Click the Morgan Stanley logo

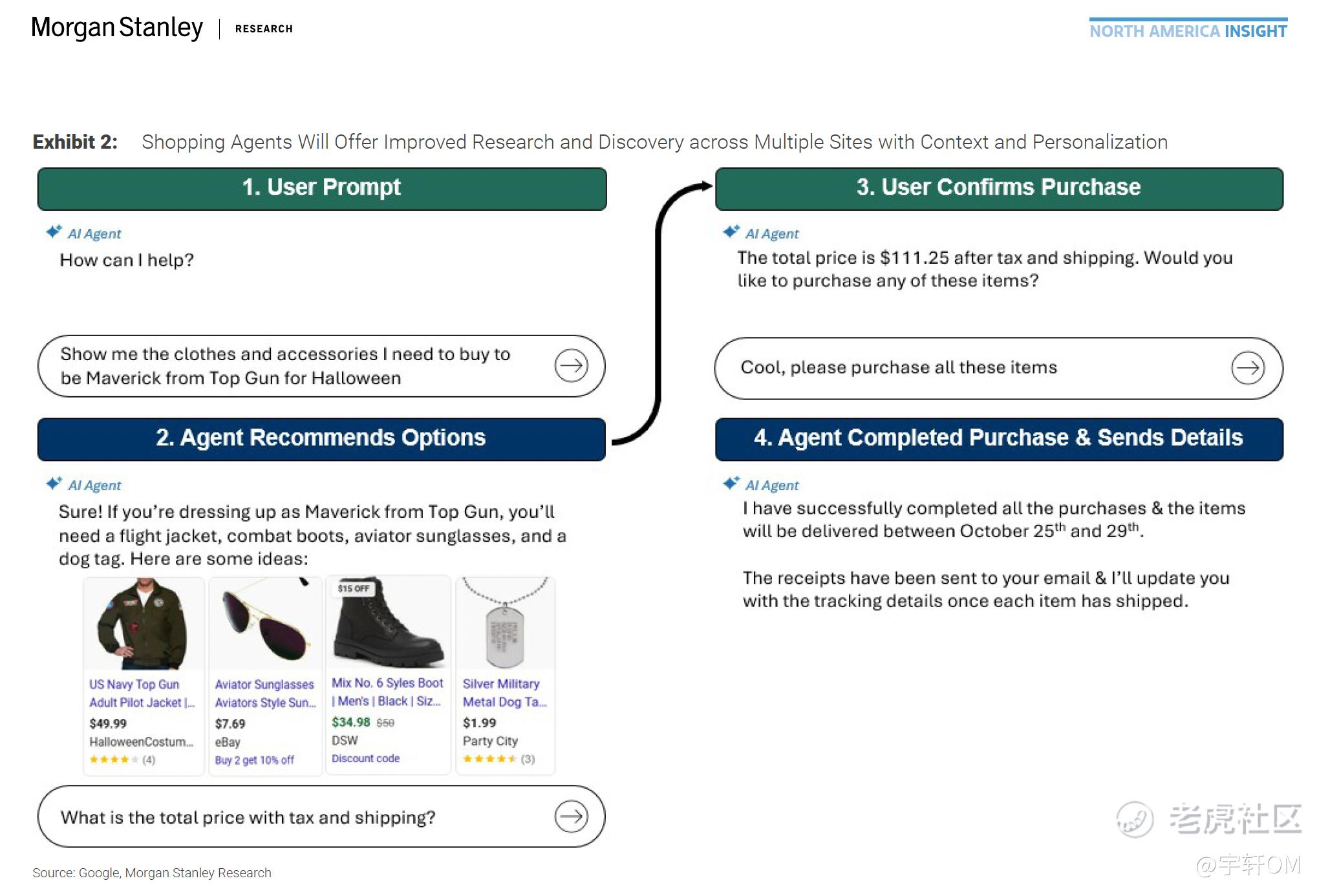[117, 28]
